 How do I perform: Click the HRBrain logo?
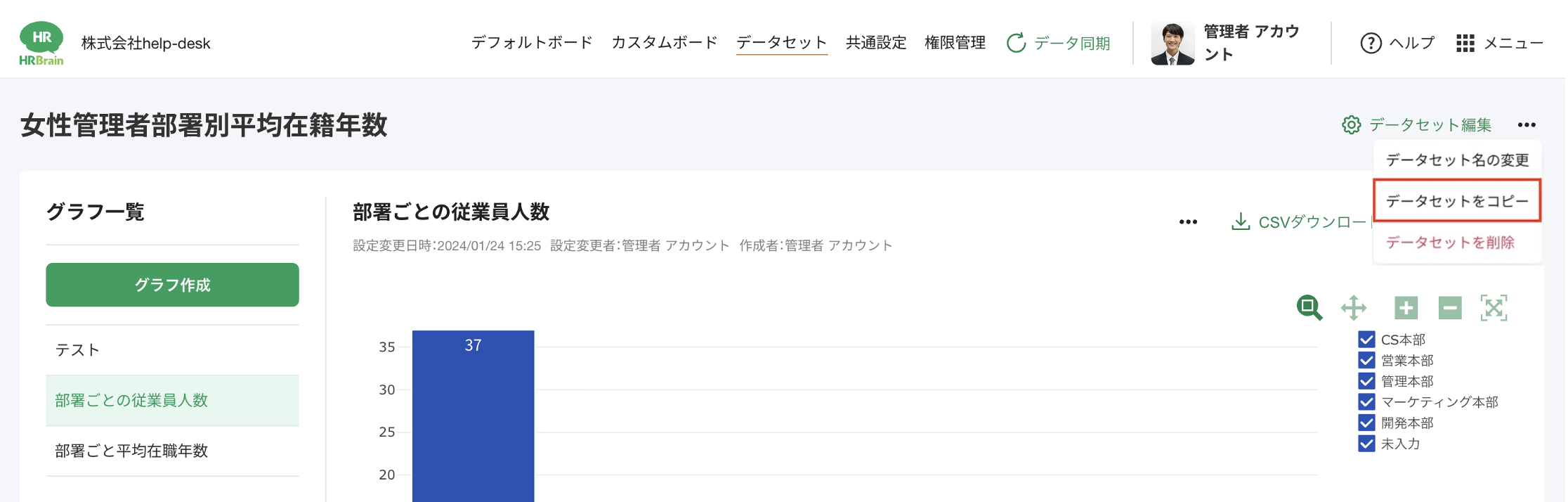(x=41, y=43)
